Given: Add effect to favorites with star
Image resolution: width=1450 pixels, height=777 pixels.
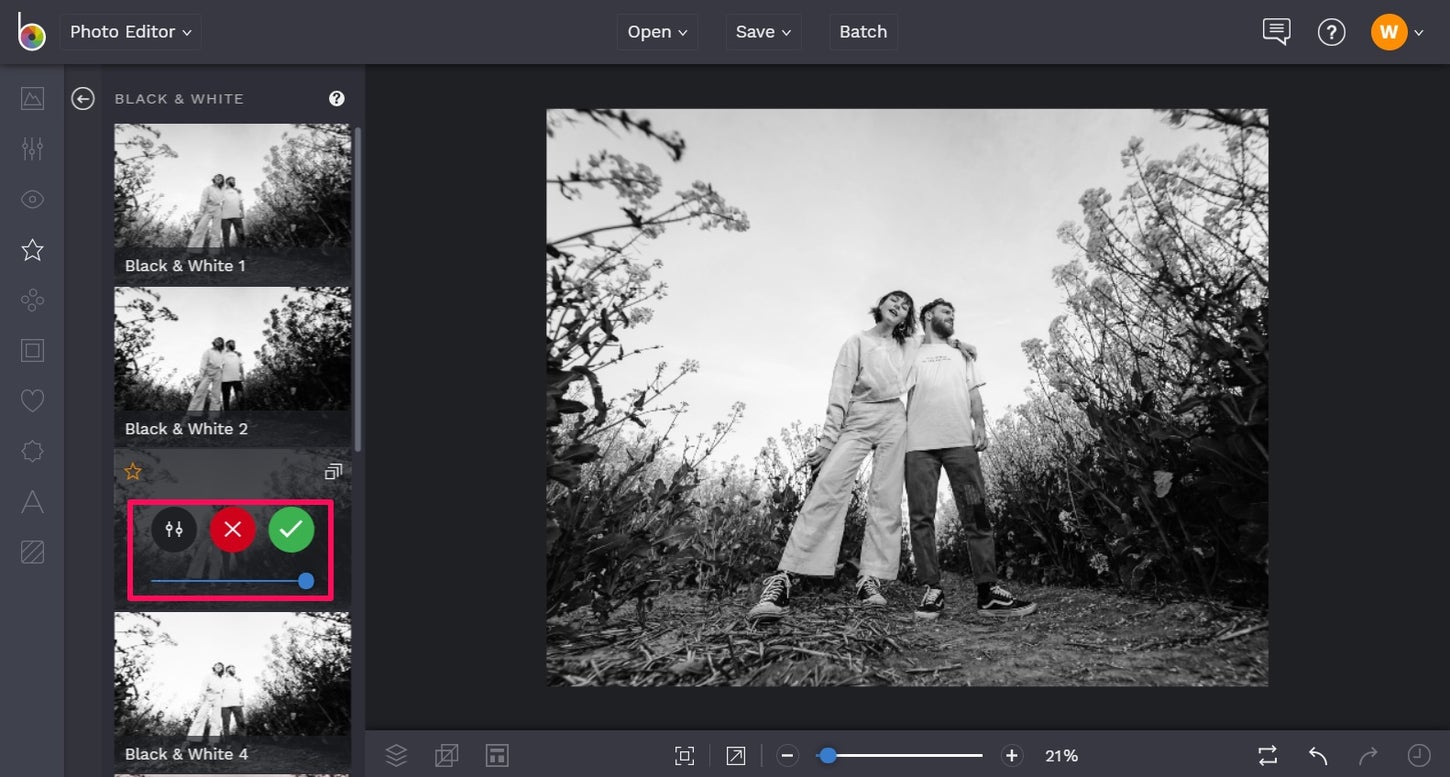Looking at the screenshot, I should (x=132, y=471).
